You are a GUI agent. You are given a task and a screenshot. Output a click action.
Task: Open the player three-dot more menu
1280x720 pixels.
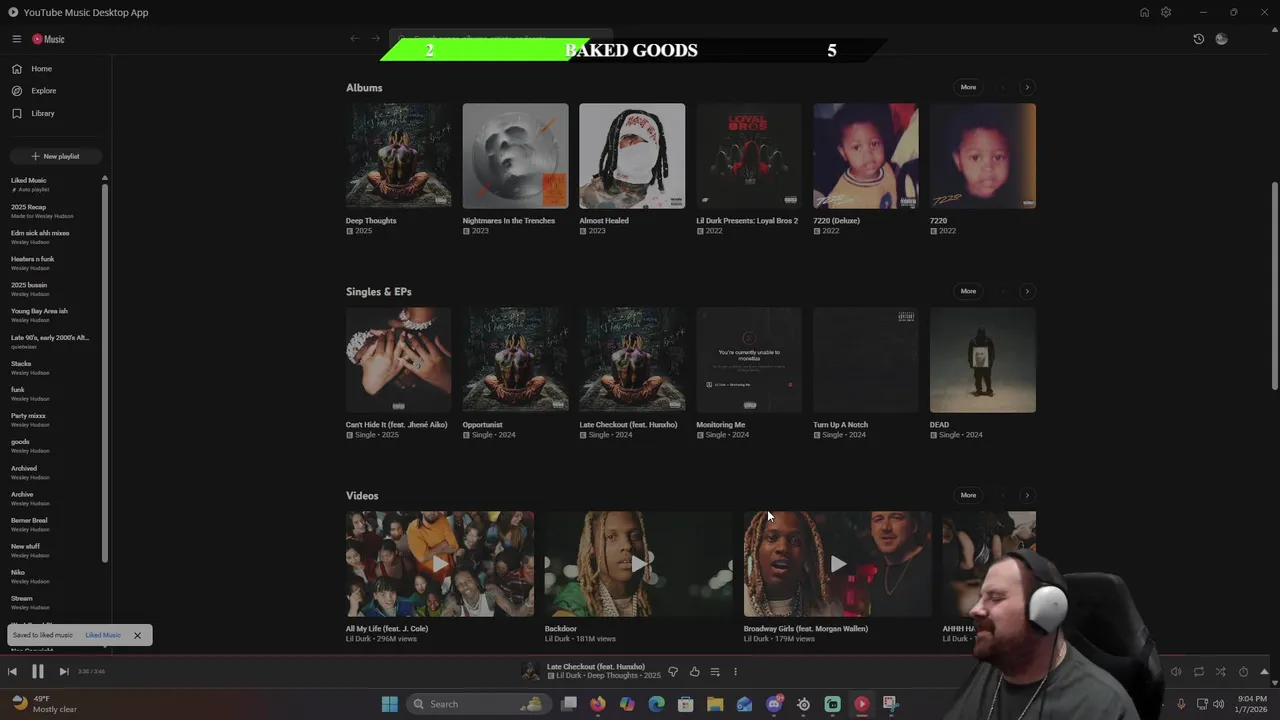[735, 672]
